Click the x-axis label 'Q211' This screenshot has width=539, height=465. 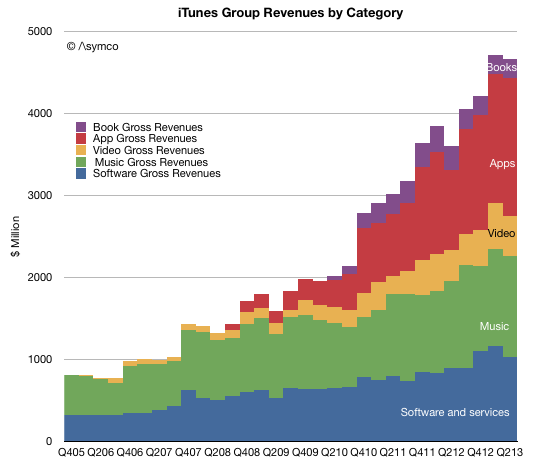pos(393,452)
